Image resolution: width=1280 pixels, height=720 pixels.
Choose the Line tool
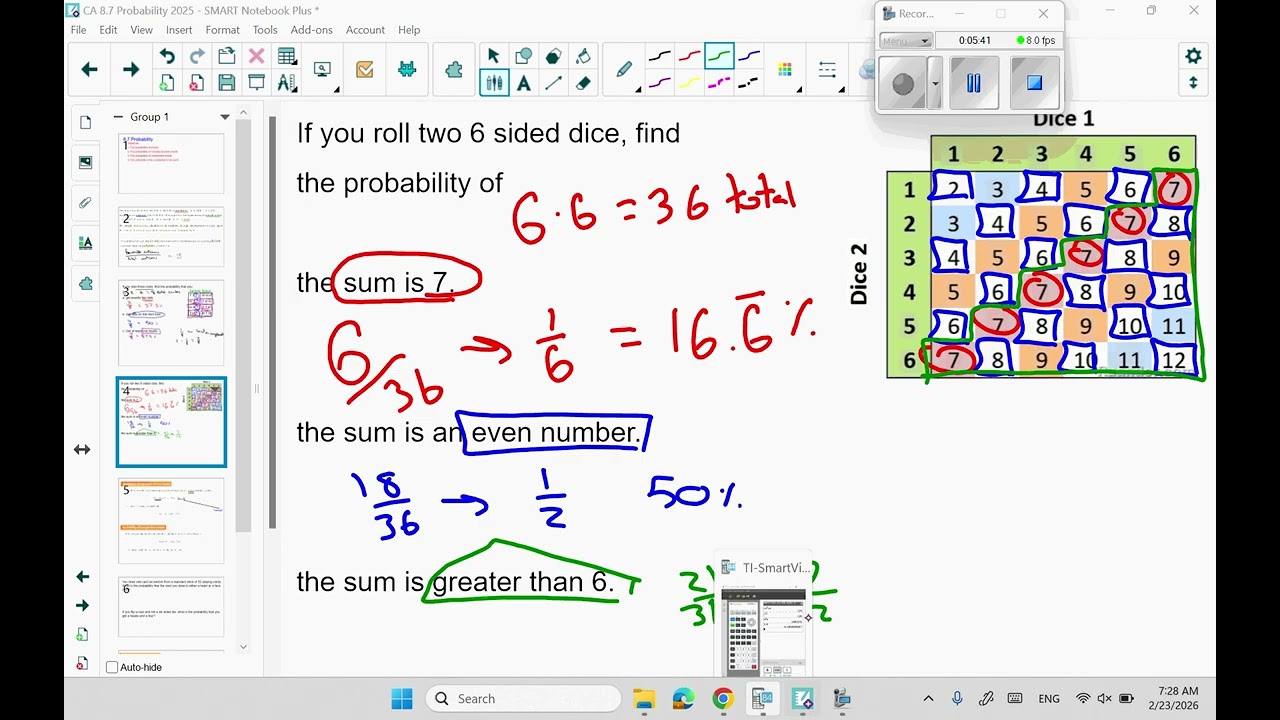point(553,83)
